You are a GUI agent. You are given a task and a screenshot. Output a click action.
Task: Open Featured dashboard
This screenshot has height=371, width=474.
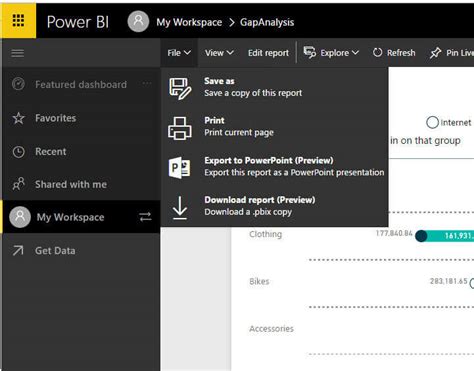tap(81, 84)
